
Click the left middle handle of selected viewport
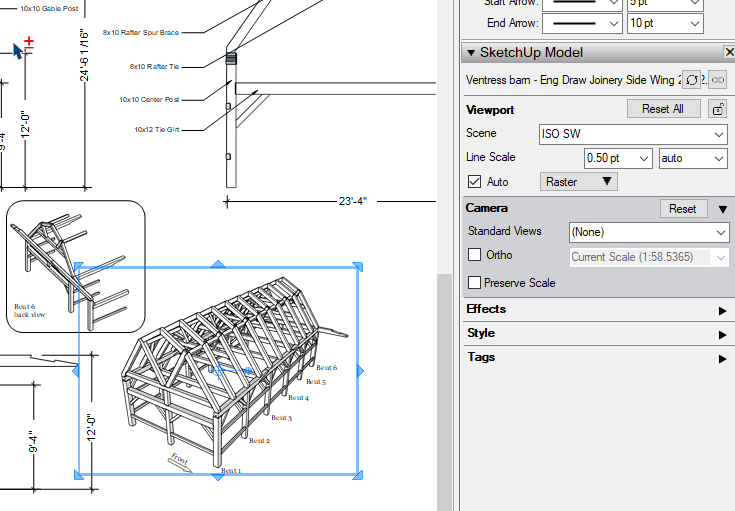[x=76, y=371]
